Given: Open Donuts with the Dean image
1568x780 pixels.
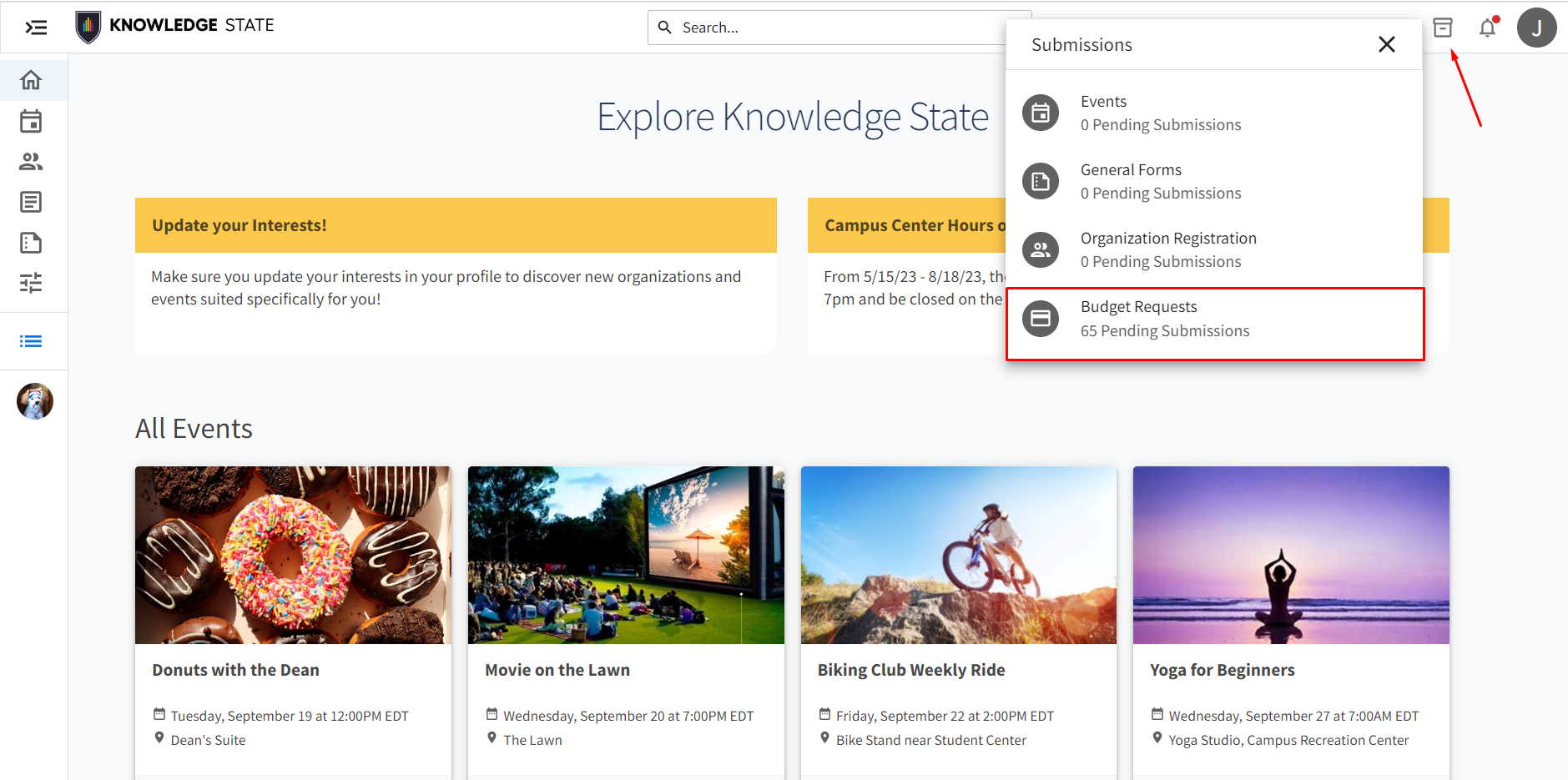Looking at the screenshot, I should click(x=293, y=555).
